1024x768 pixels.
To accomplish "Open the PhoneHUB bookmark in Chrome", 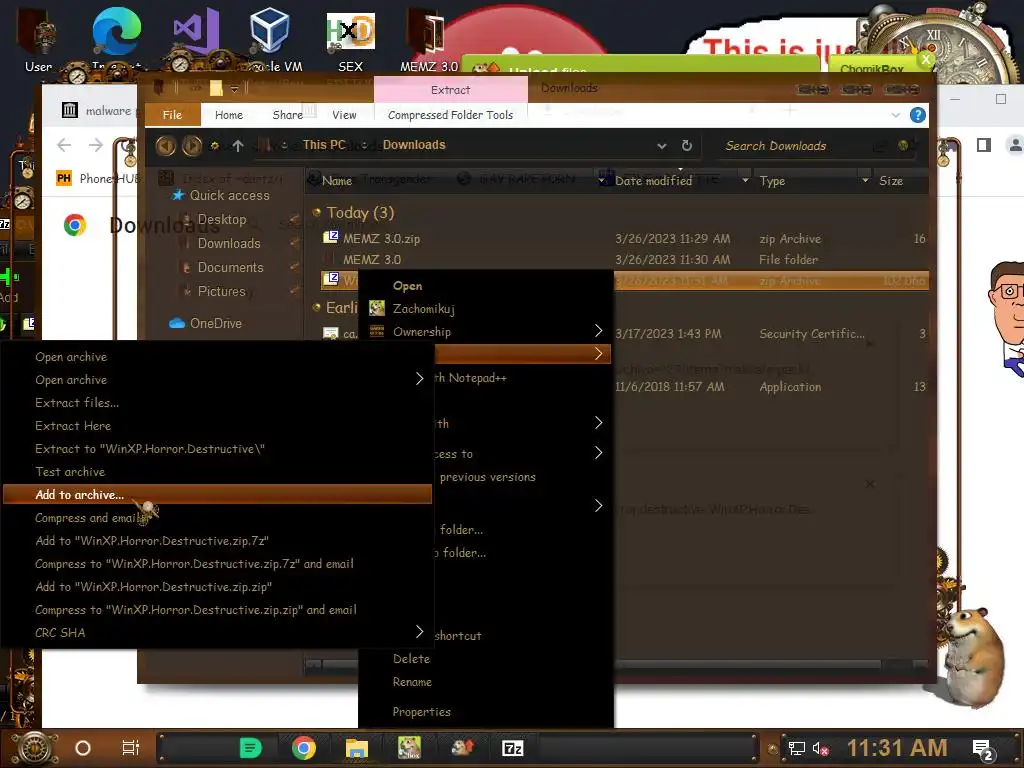I will click(x=98, y=178).
